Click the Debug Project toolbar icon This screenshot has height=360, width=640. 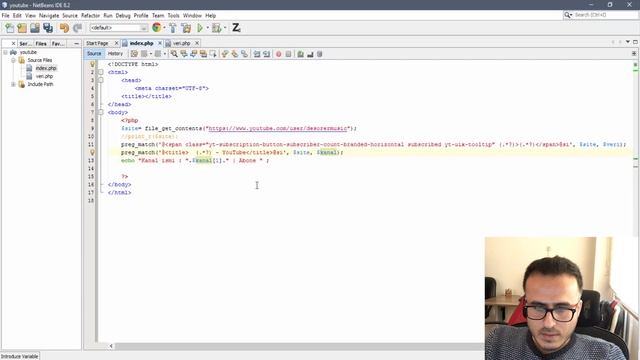[217, 28]
